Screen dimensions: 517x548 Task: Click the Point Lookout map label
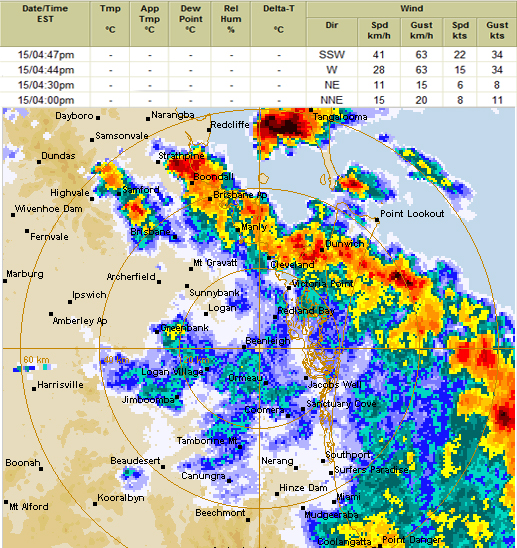412,214
